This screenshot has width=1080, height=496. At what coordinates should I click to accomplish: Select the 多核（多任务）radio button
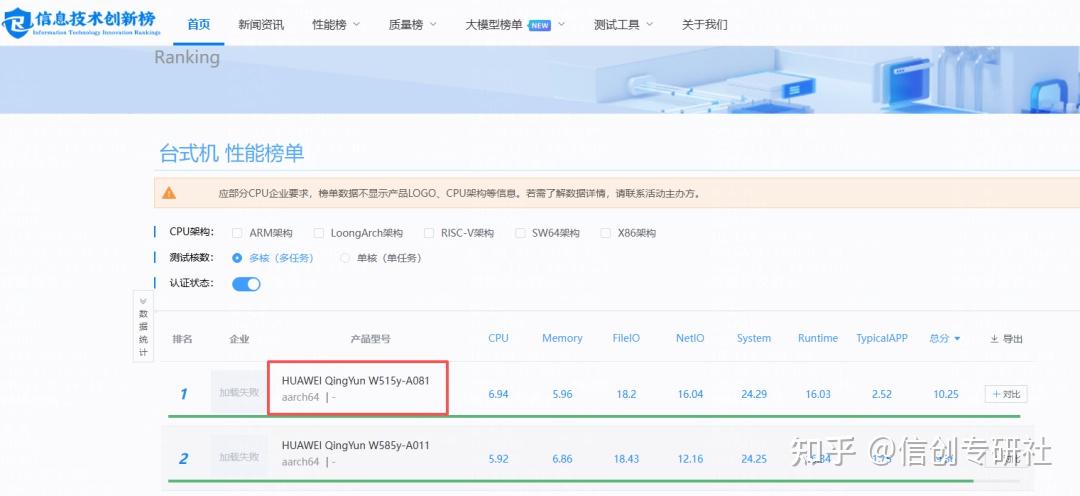click(x=237, y=258)
